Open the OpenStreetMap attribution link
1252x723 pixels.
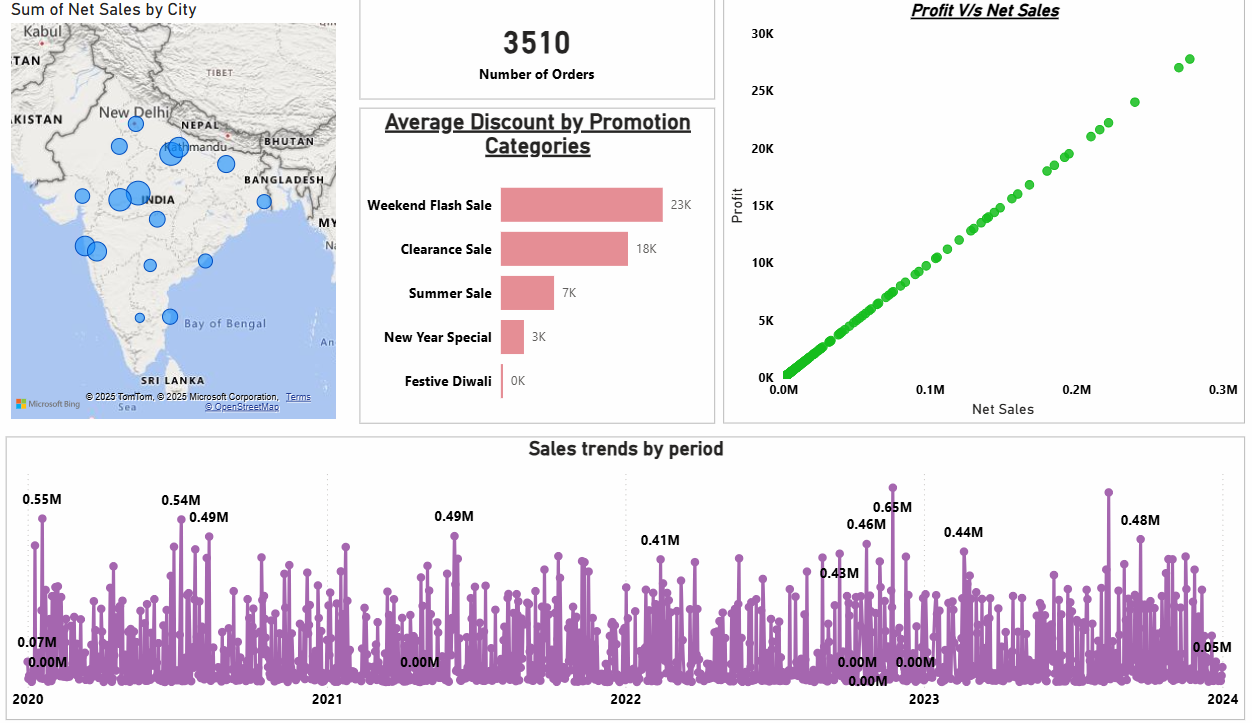[x=242, y=407]
